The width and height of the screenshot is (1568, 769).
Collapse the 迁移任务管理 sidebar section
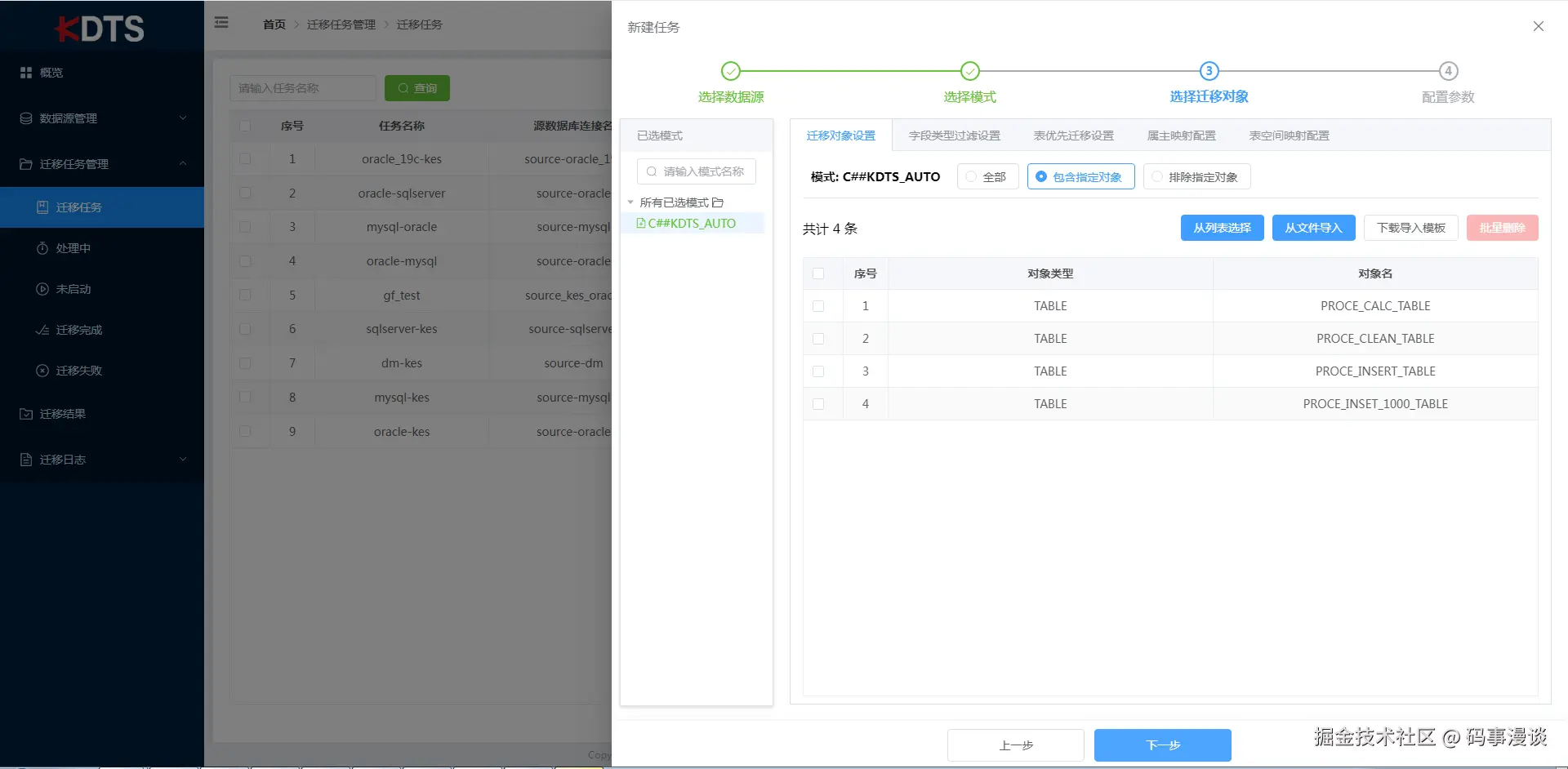click(101, 164)
